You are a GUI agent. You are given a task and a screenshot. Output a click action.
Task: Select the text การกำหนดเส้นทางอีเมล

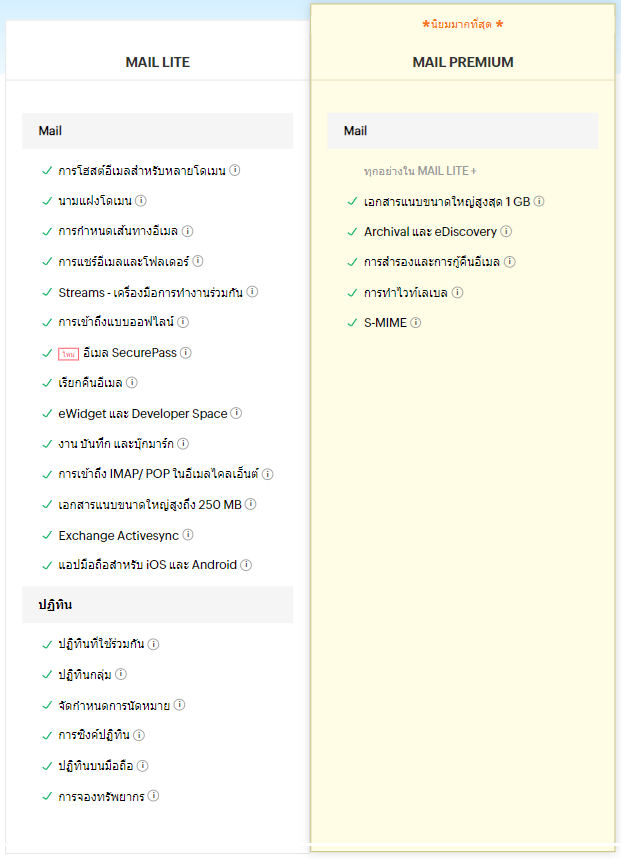(118, 231)
